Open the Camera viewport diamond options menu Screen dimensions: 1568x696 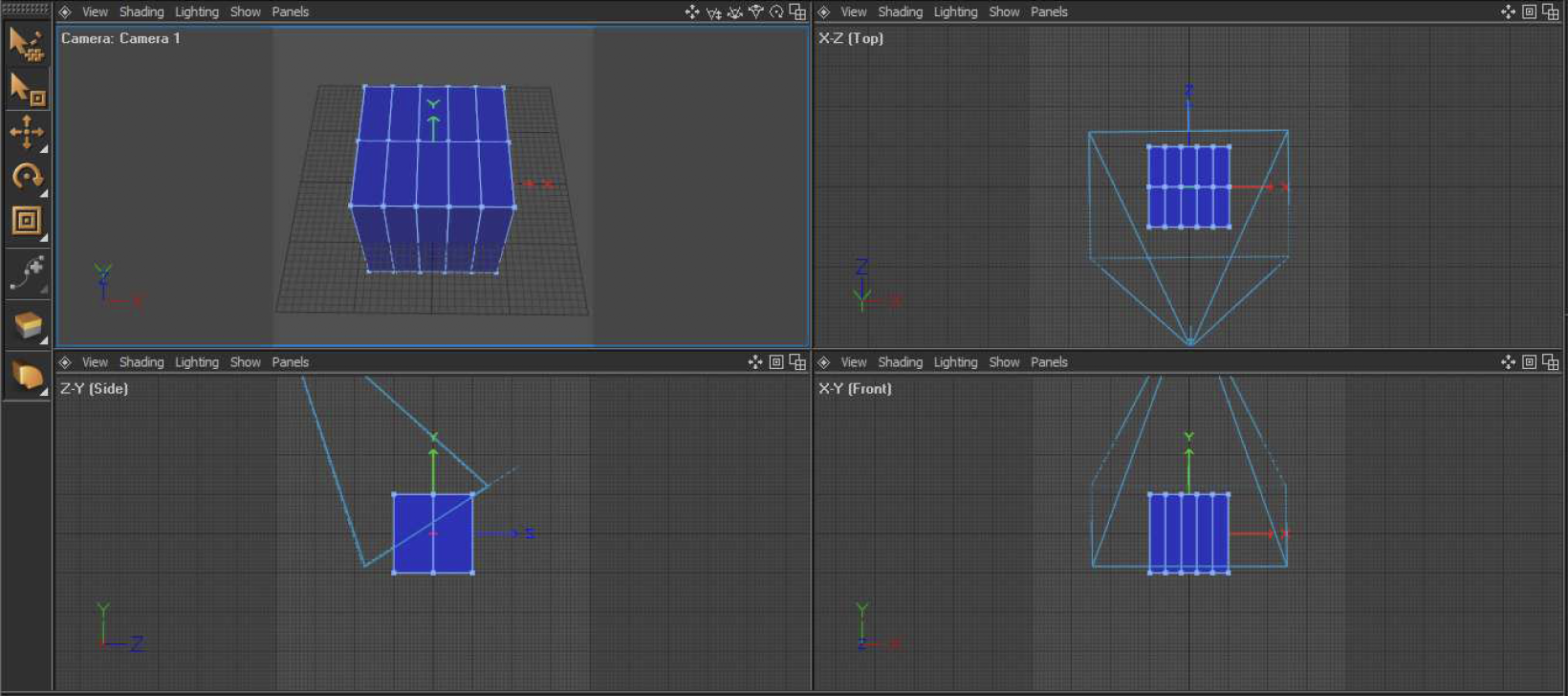(65, 12)
